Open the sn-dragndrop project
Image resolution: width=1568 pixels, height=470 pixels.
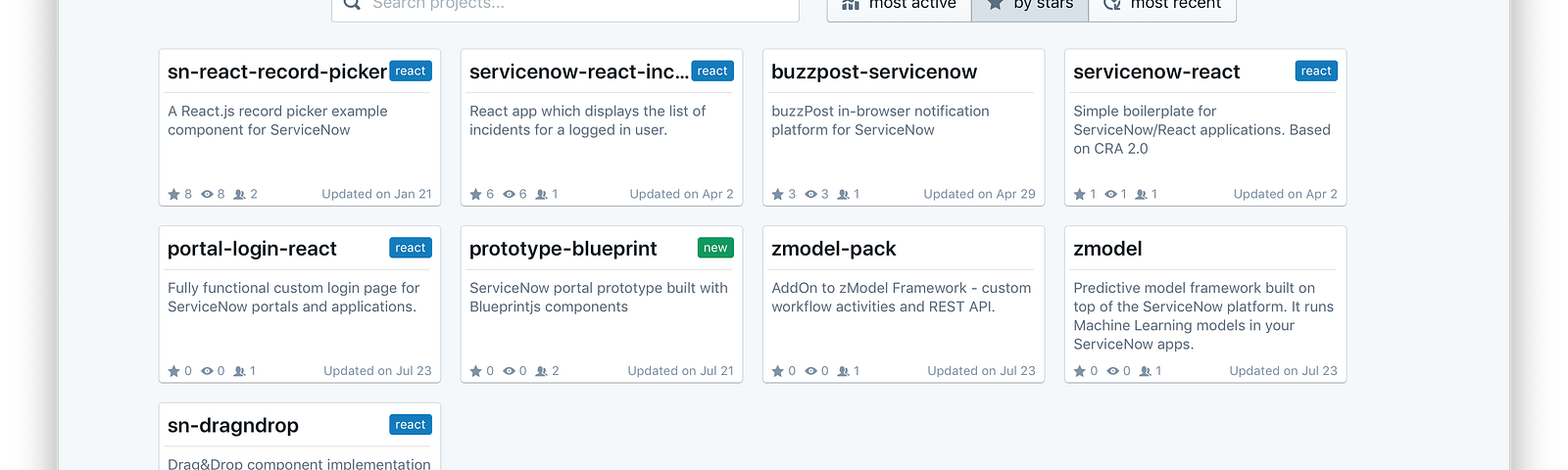(x=233, y=425)
